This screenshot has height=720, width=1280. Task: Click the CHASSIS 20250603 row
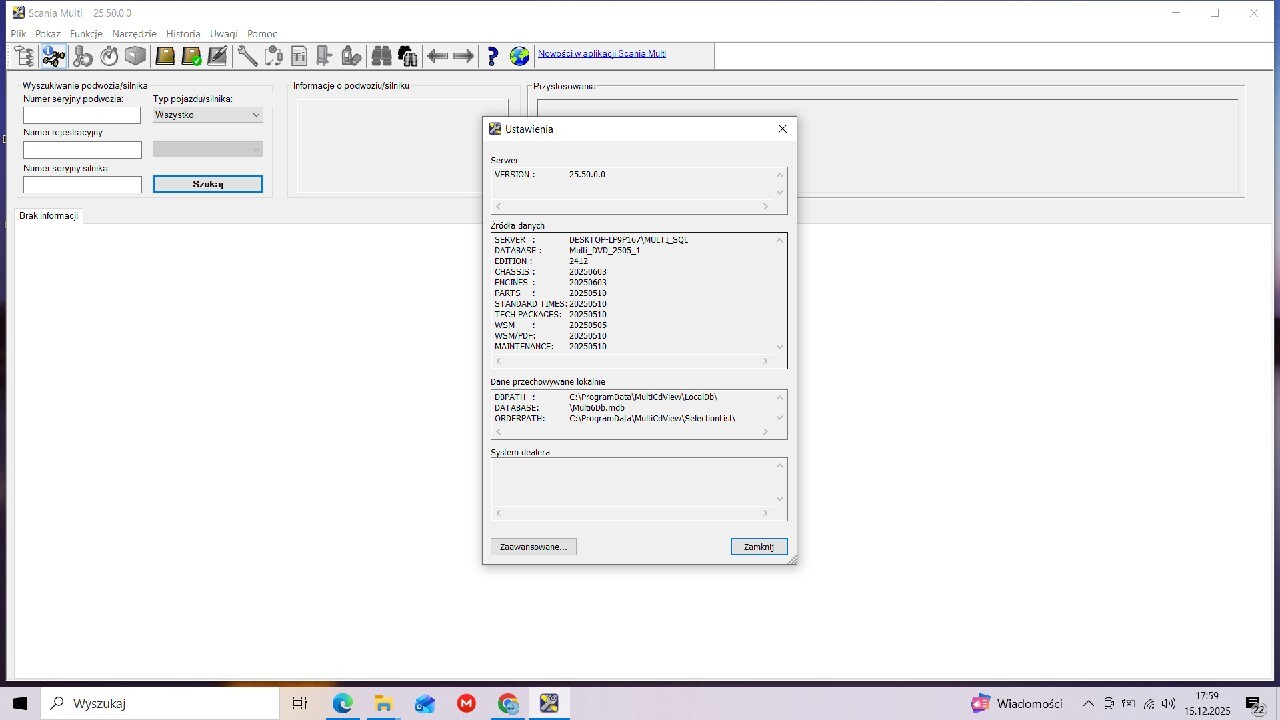point(551,272)
